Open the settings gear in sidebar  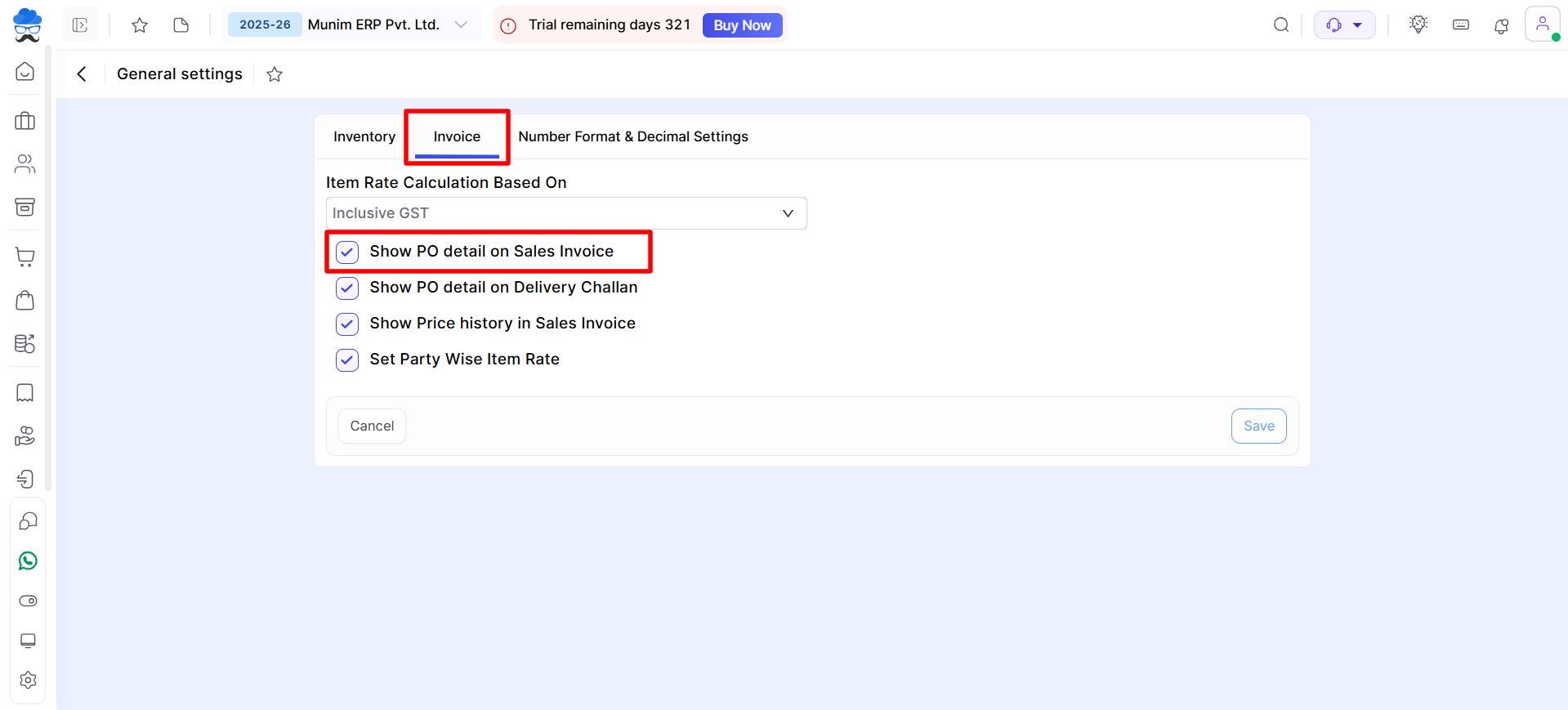(28, 680)
